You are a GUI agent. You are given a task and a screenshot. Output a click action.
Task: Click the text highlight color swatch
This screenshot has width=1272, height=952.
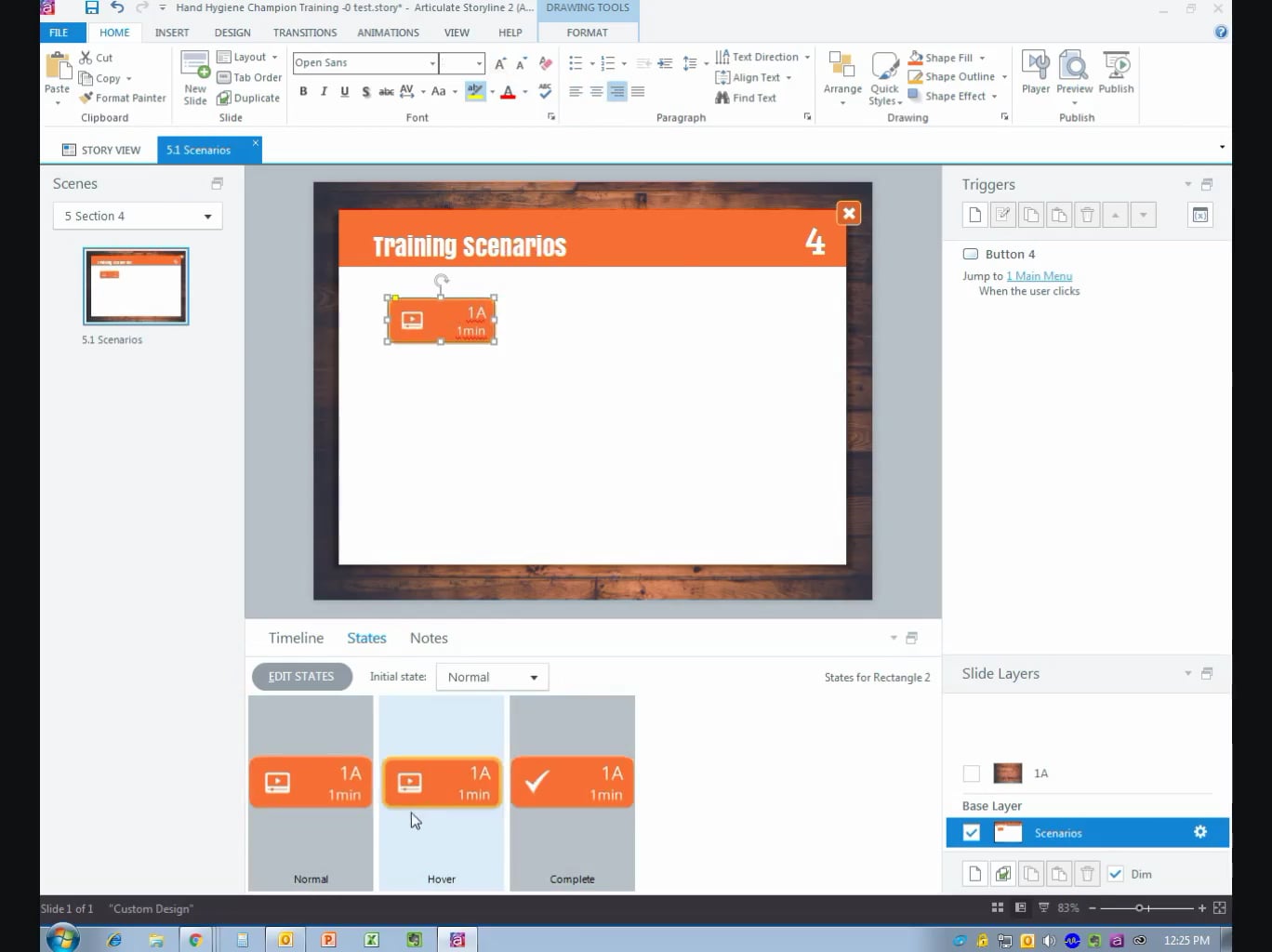point(475,91)
